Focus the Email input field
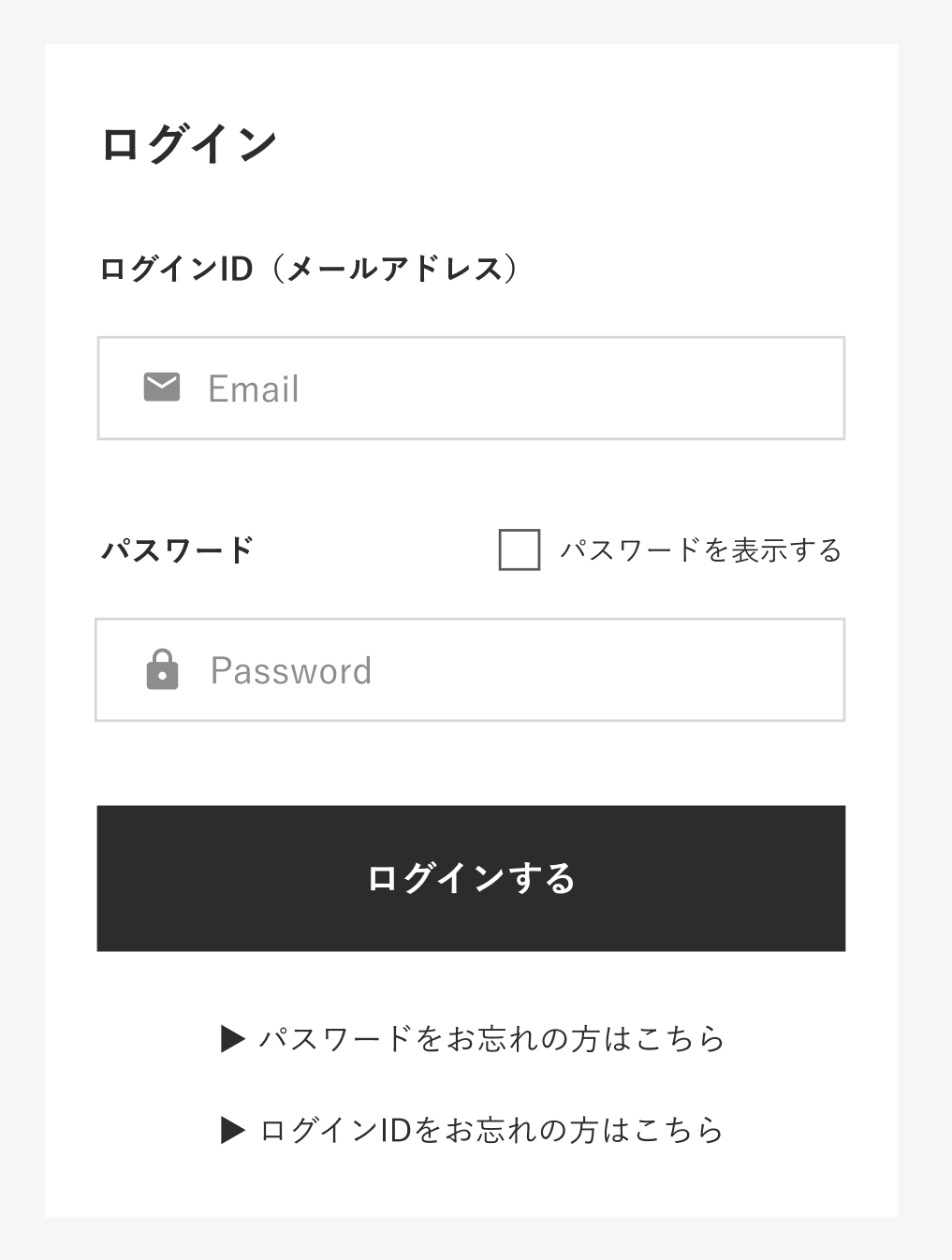Image resolution: width=952 pixels, height=1260 pixels. coord(471,388)
